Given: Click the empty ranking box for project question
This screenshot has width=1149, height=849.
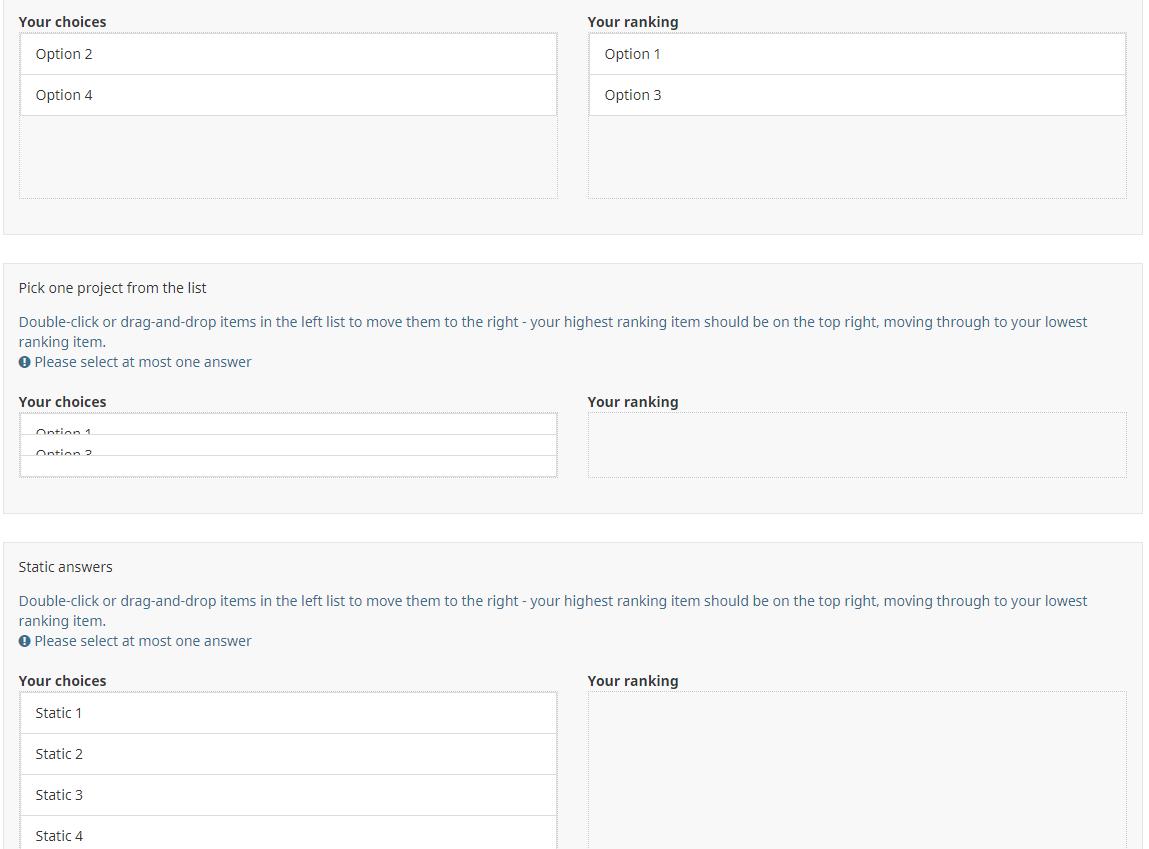Looking at the screenshot, I should coord(856,445).
